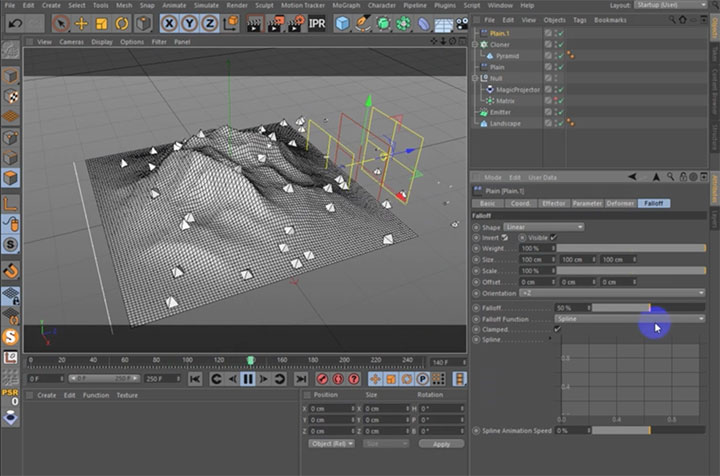Open the Layout Startup dropdown
This screenshot has height=476, width=720.
672,5
